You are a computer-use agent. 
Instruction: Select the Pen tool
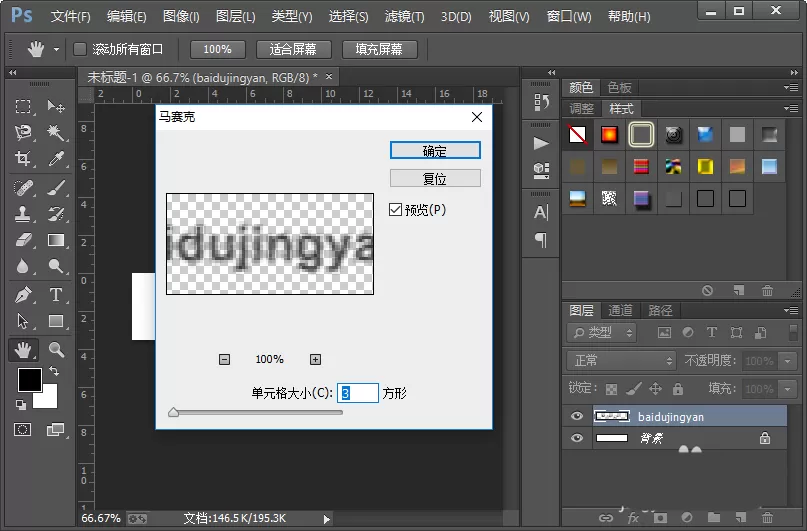(x=23, y=295)
